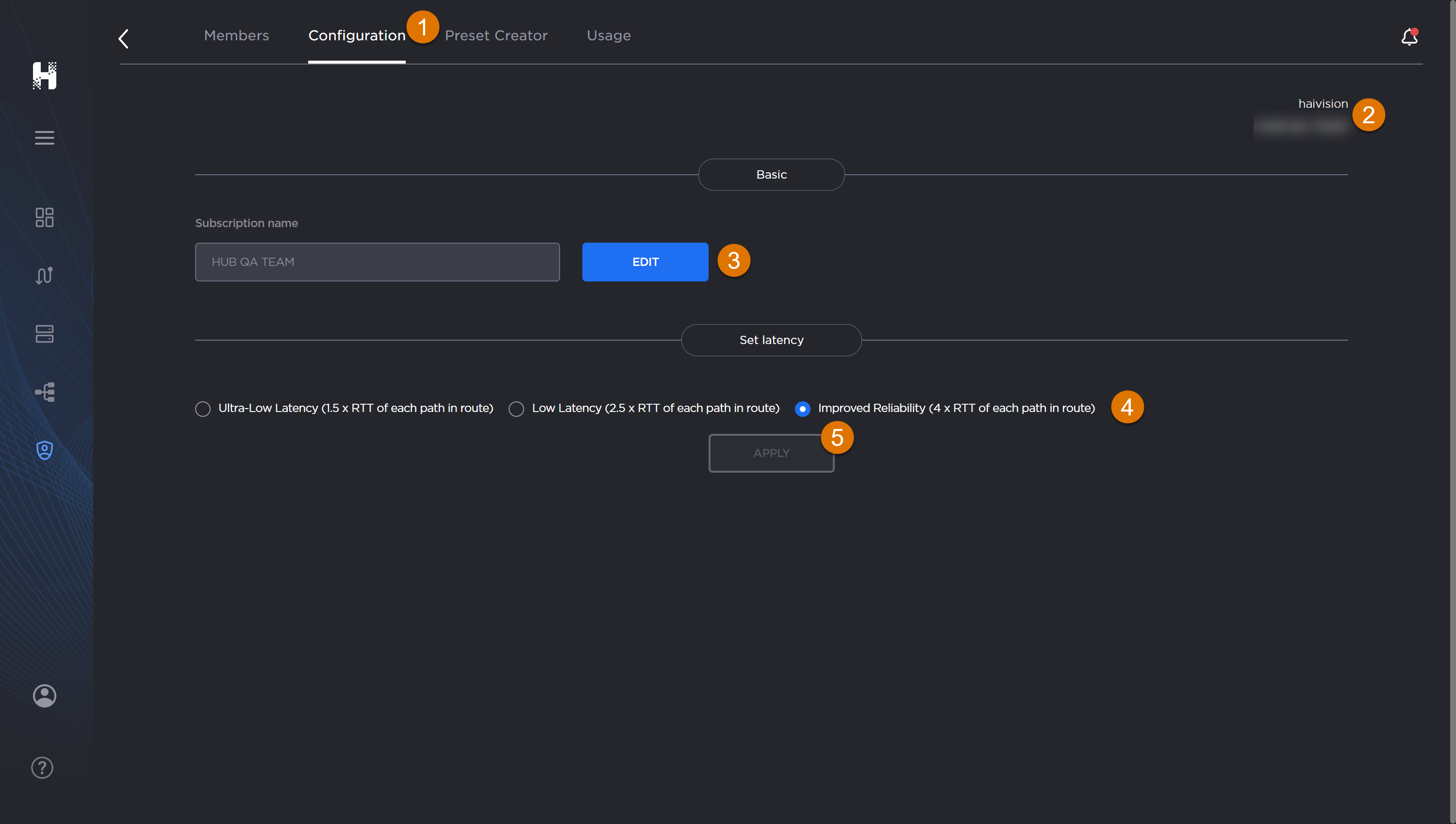
Task: Toggle the sidebar hamburger menu
Action: [45, 137]
